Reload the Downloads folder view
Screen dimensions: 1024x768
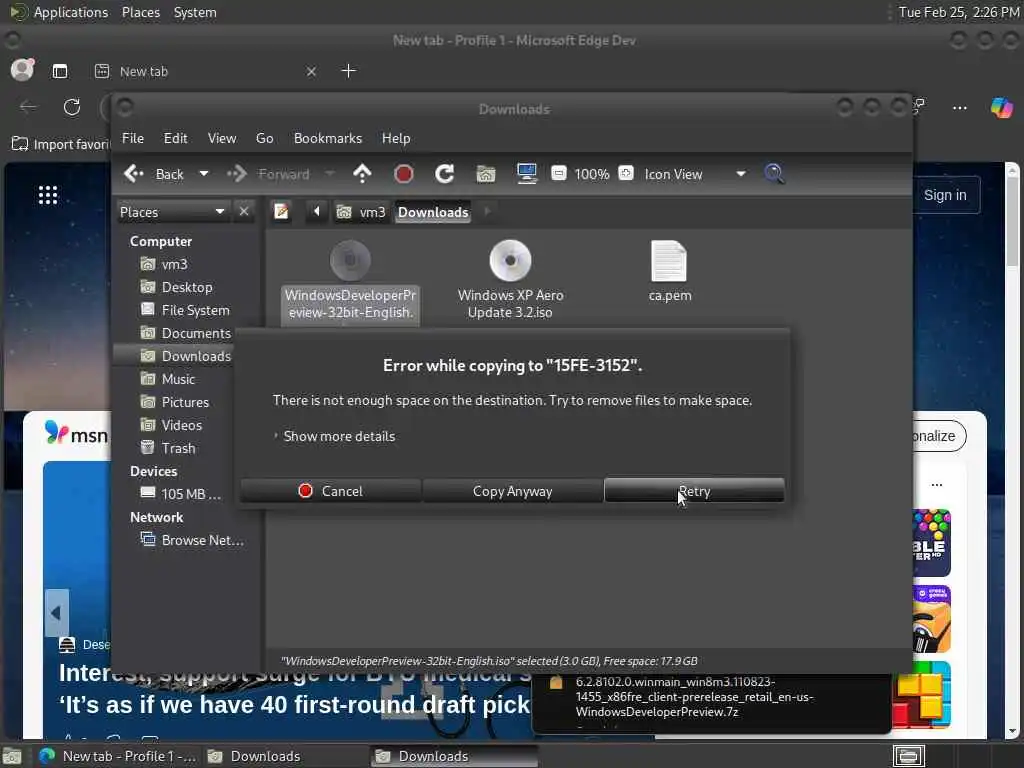coord(445,174)
